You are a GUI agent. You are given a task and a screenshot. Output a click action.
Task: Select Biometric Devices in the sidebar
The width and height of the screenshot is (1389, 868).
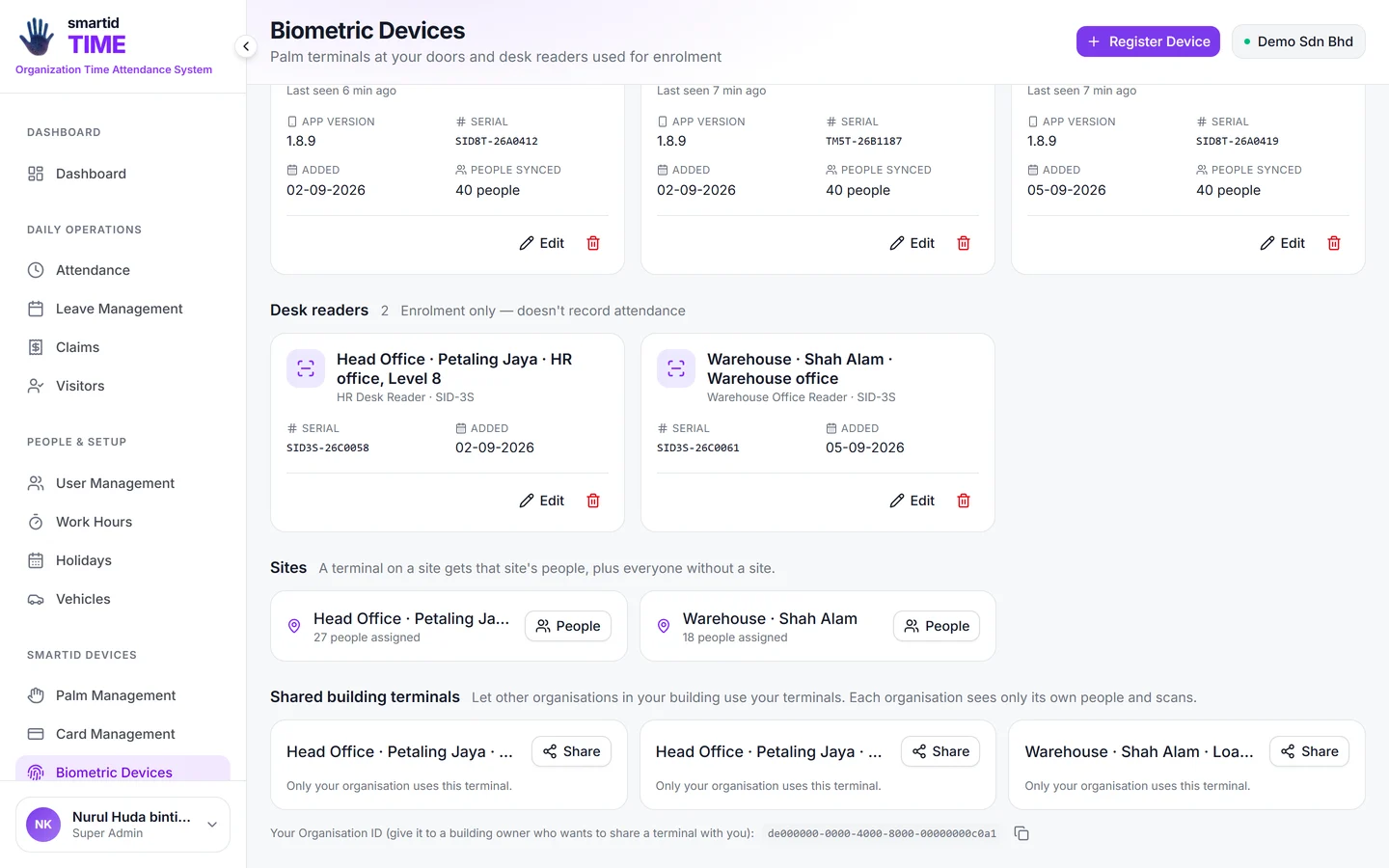[x=123, y=770]
